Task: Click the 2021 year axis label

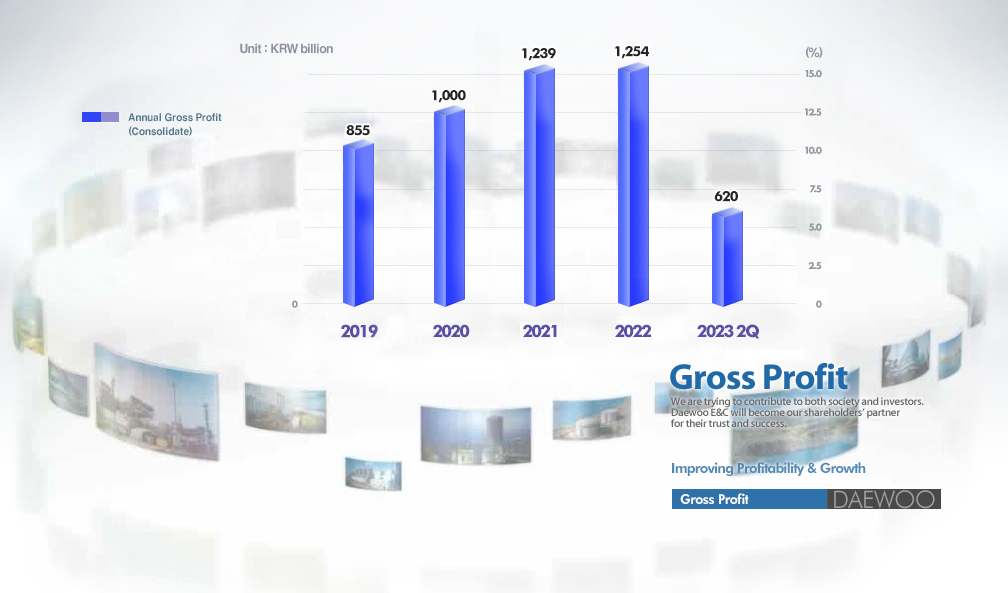Action: pyautogui.click(x=540, y=331)
